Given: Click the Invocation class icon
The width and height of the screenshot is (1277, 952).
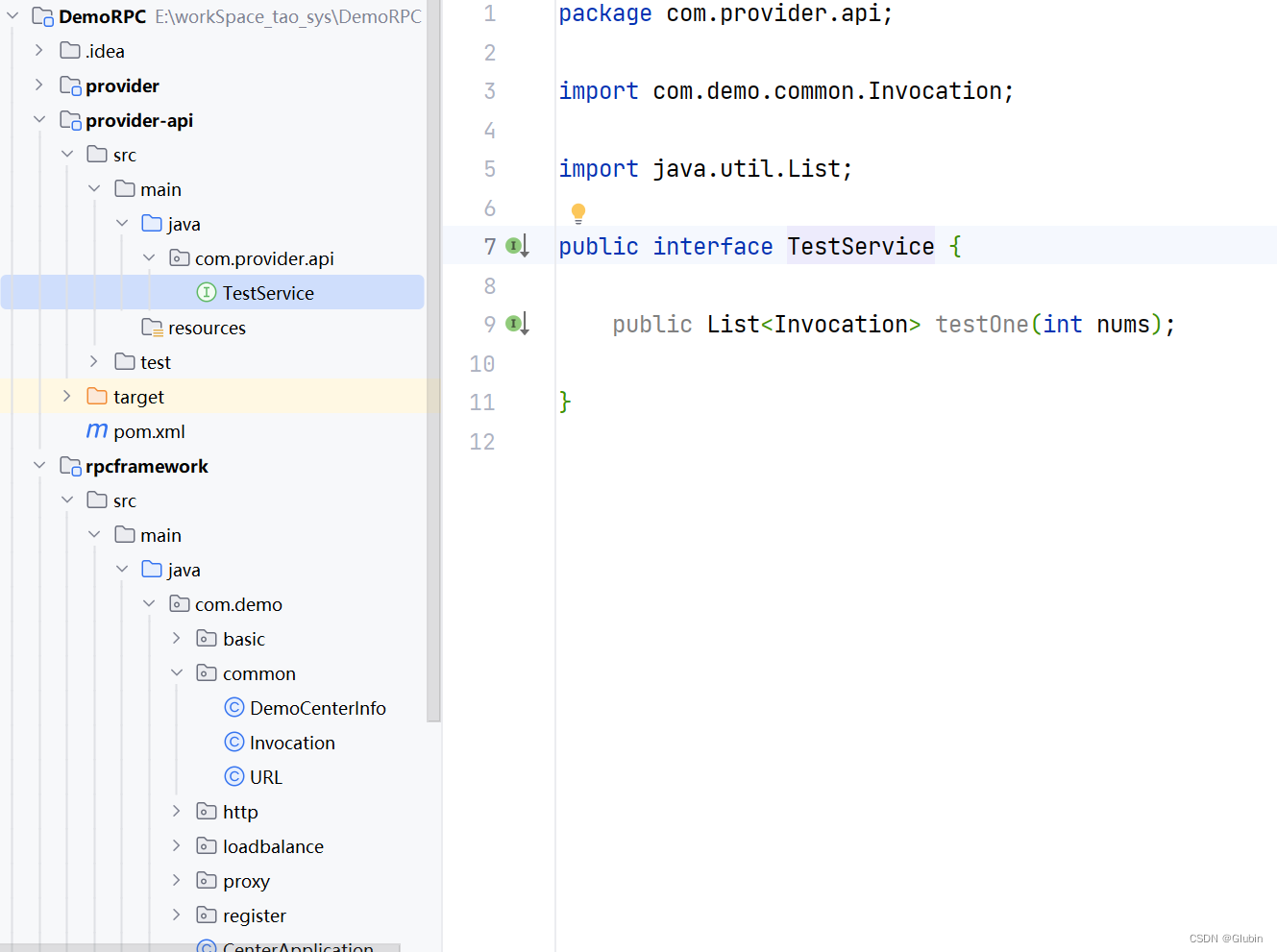Looking at the screenshot, I should (x=234, y=742).
